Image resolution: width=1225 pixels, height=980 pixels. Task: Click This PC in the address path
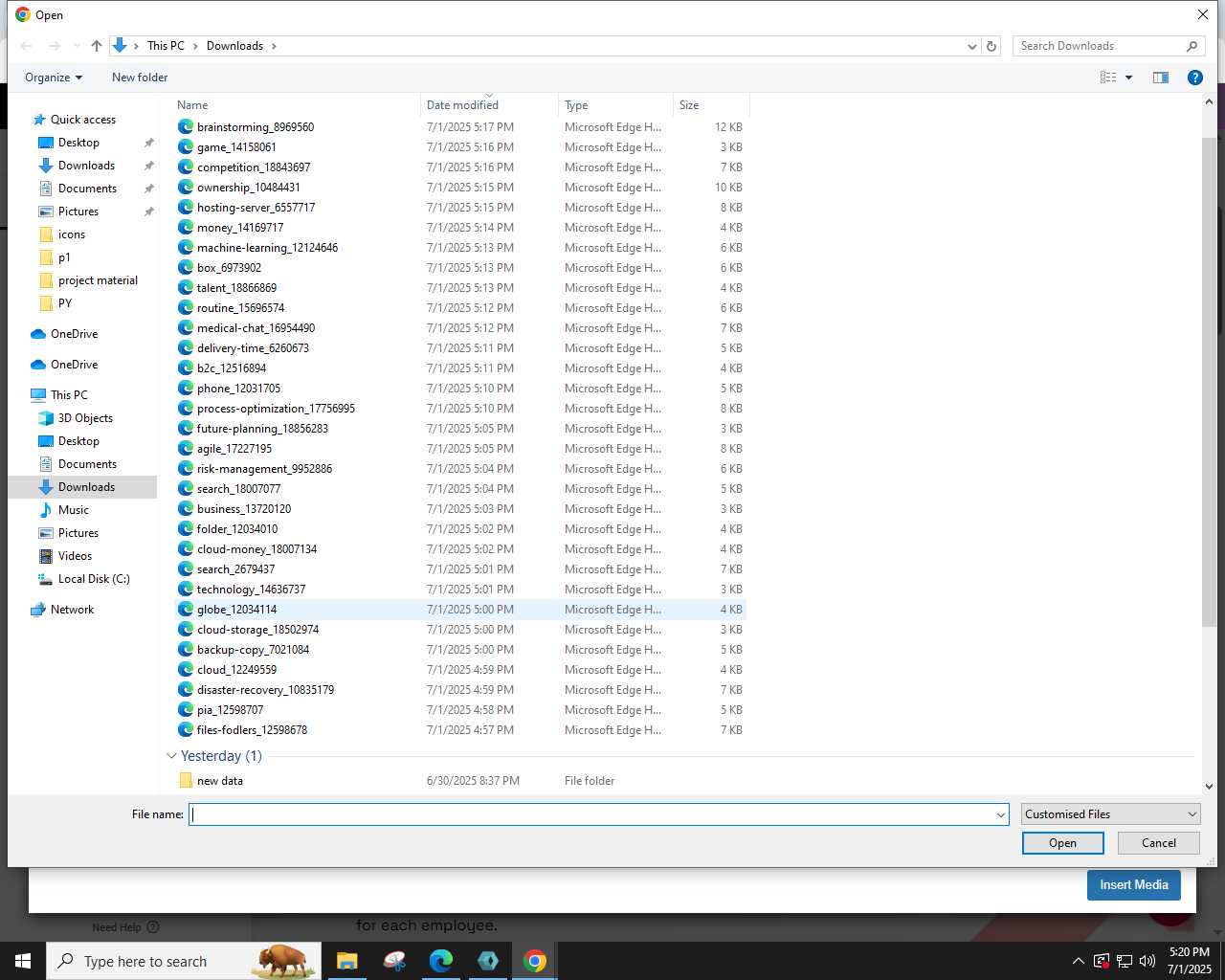166,46
